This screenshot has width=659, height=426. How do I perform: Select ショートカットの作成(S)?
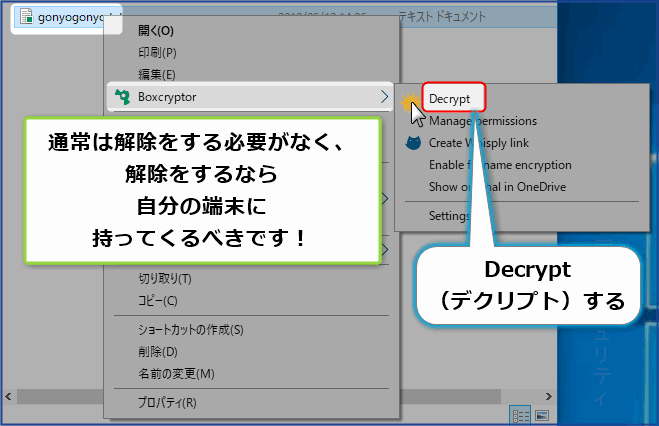coord(190,330)
